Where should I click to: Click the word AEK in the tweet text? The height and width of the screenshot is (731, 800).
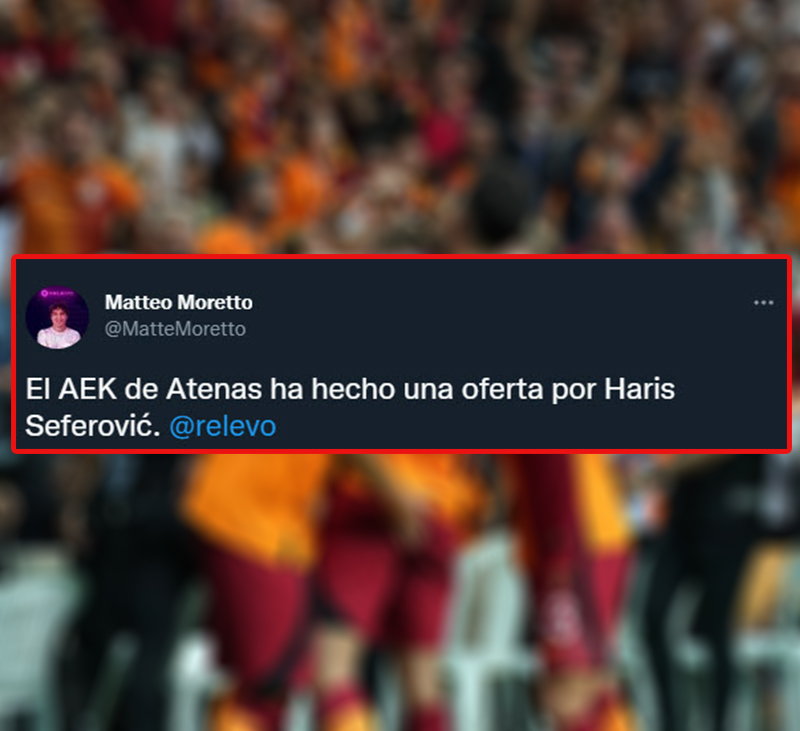point(88,389)
